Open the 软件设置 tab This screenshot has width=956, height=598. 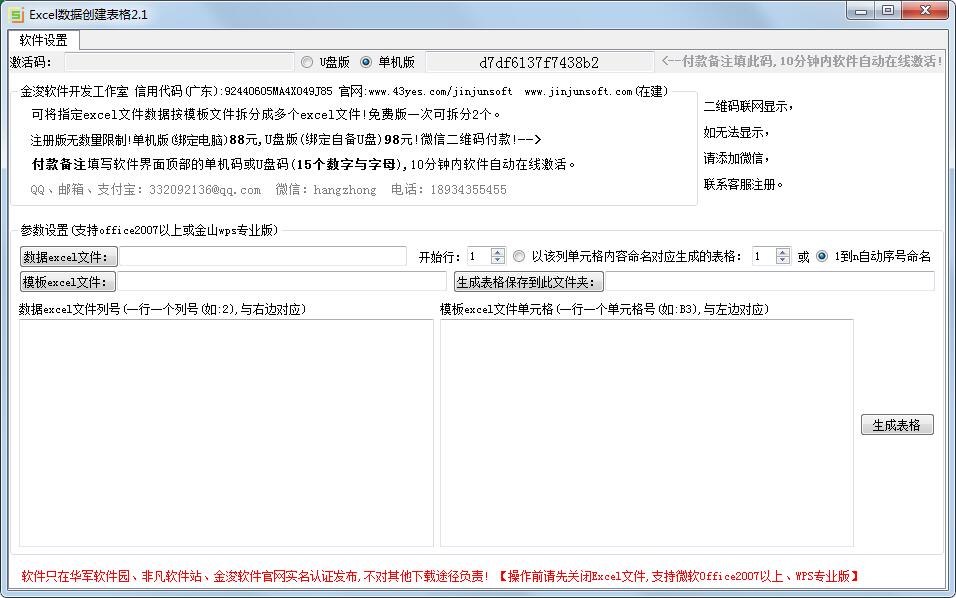pyautogui.click(x=44, y=40)
